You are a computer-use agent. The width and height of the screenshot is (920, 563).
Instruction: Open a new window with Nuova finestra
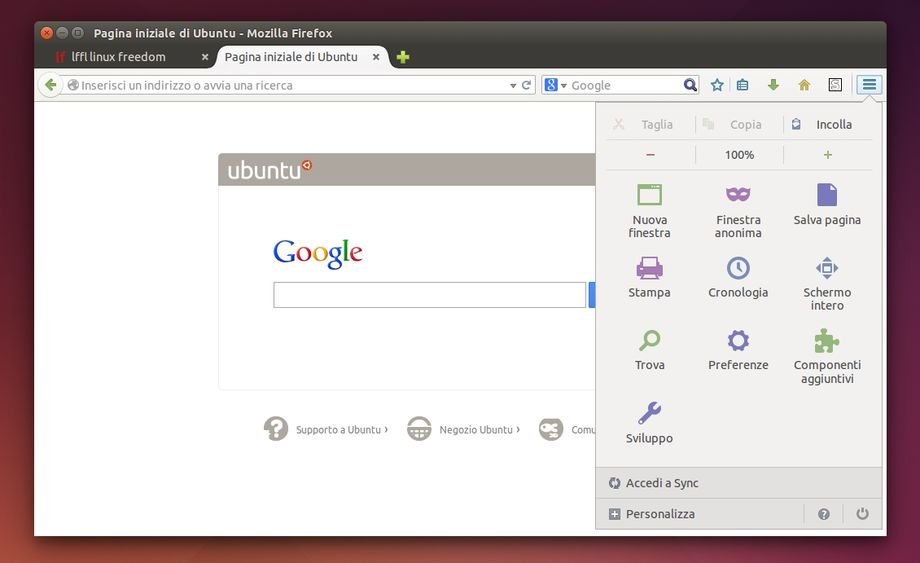(x=649, y=211)
